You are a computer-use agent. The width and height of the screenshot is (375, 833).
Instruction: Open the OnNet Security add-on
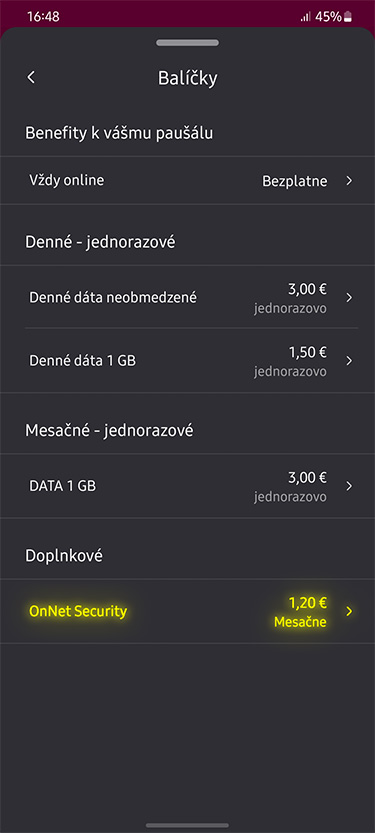pyautogui.click(x=188, y=611)
